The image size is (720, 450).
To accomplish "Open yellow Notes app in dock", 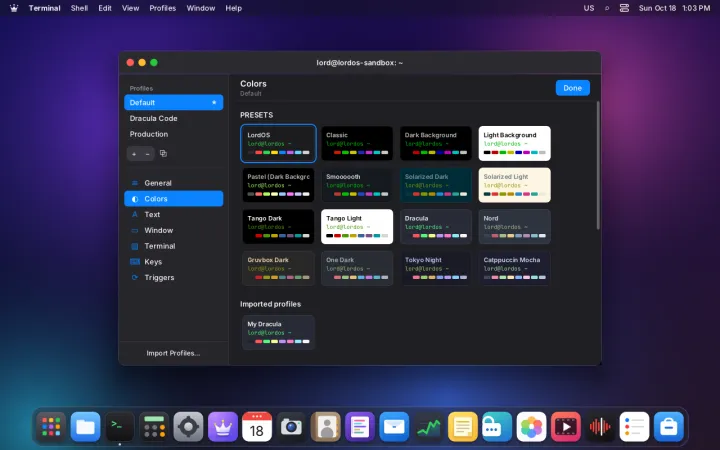I will click(463, 427).
